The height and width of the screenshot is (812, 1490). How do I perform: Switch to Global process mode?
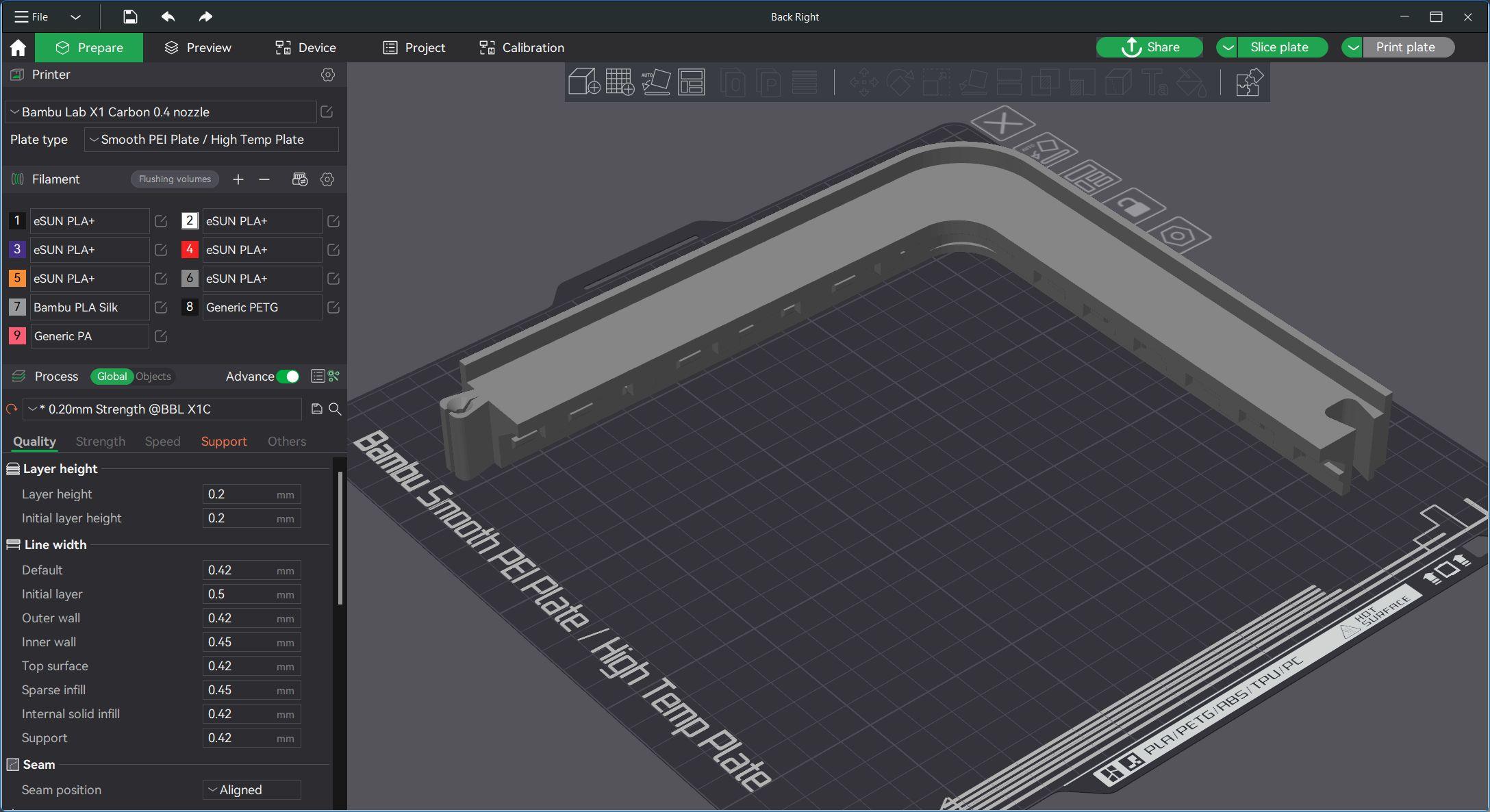[112, 376]
